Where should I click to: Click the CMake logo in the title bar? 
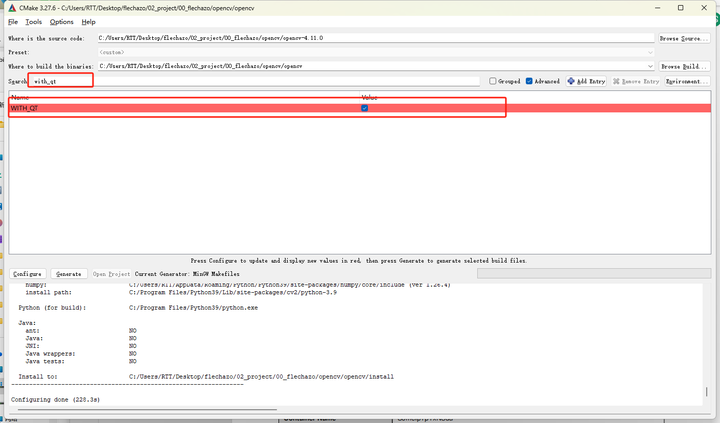[12, 8]
